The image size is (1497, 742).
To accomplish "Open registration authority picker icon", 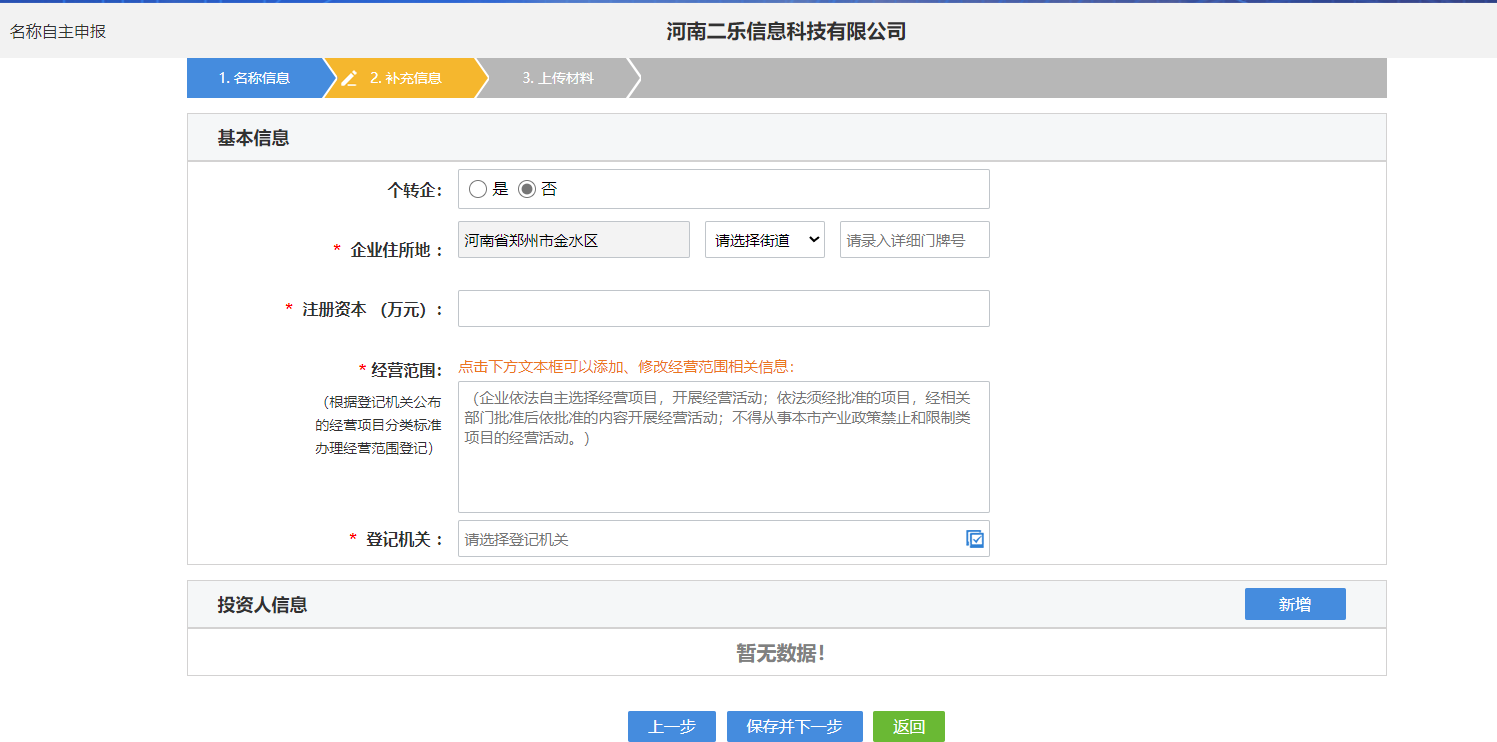I will [x=975, y=539].
